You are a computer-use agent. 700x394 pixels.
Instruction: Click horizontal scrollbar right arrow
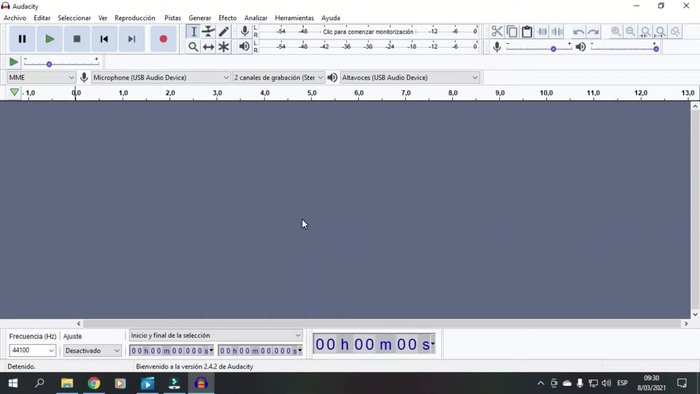point(686,323)
